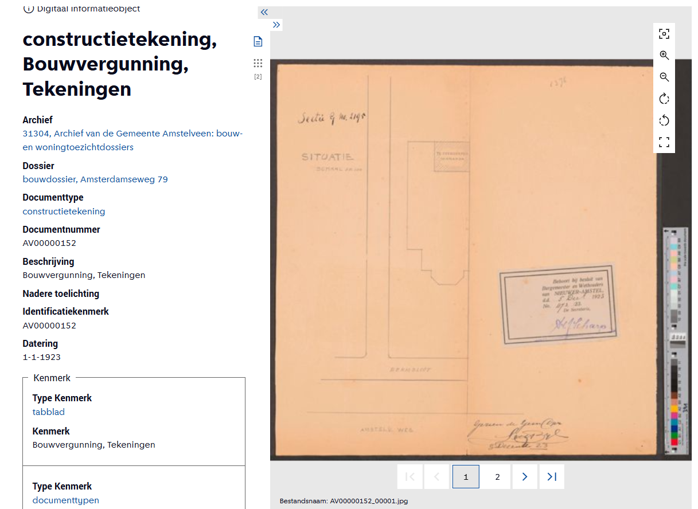Viewport: 698px width, 509px height.
Task: Open the constructietekening document type link
Action: pyautogui.click(x=64, y=212)
